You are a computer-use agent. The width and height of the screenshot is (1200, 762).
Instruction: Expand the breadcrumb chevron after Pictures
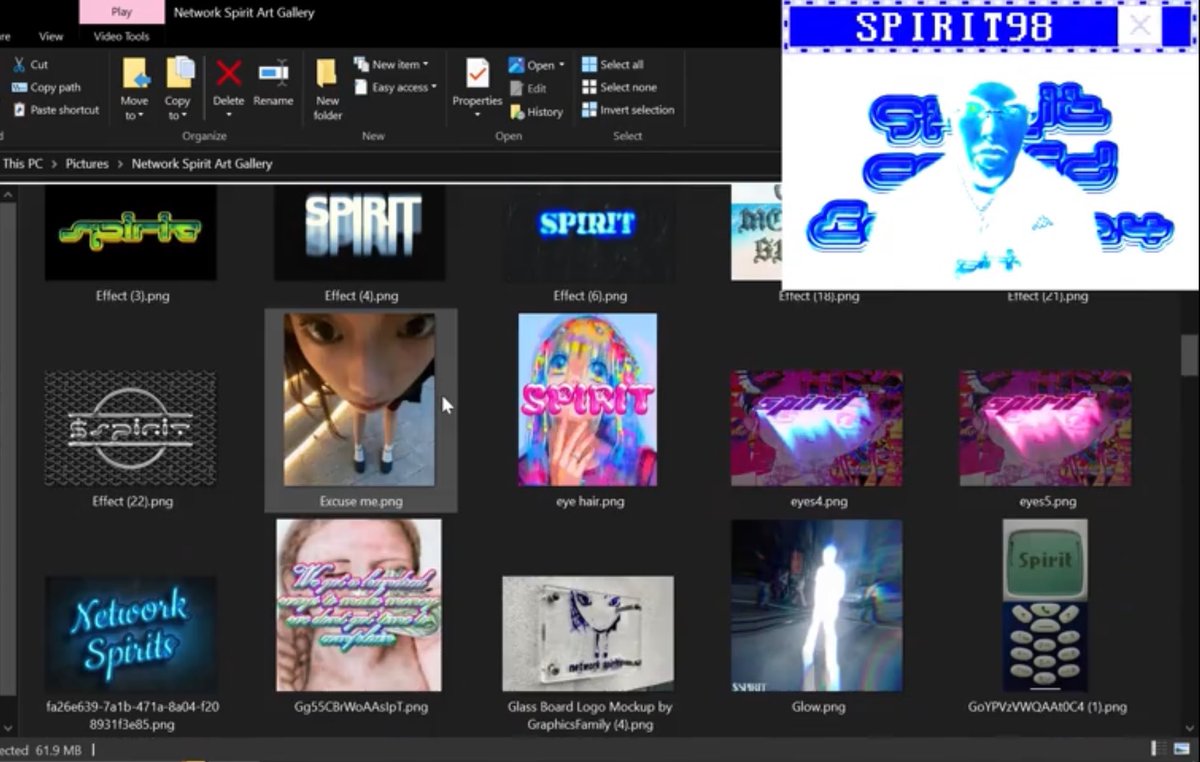tap(120, 164)
